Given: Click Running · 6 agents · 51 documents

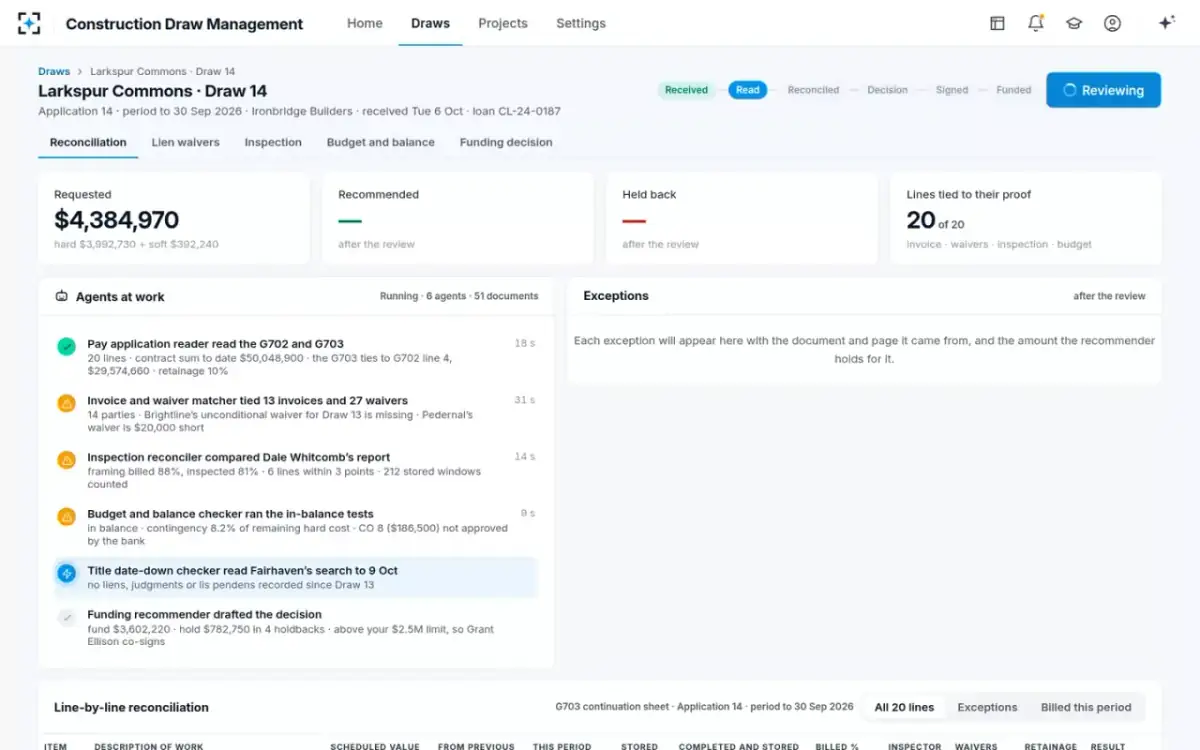Looking at the screenshot, I should [459, 296].
